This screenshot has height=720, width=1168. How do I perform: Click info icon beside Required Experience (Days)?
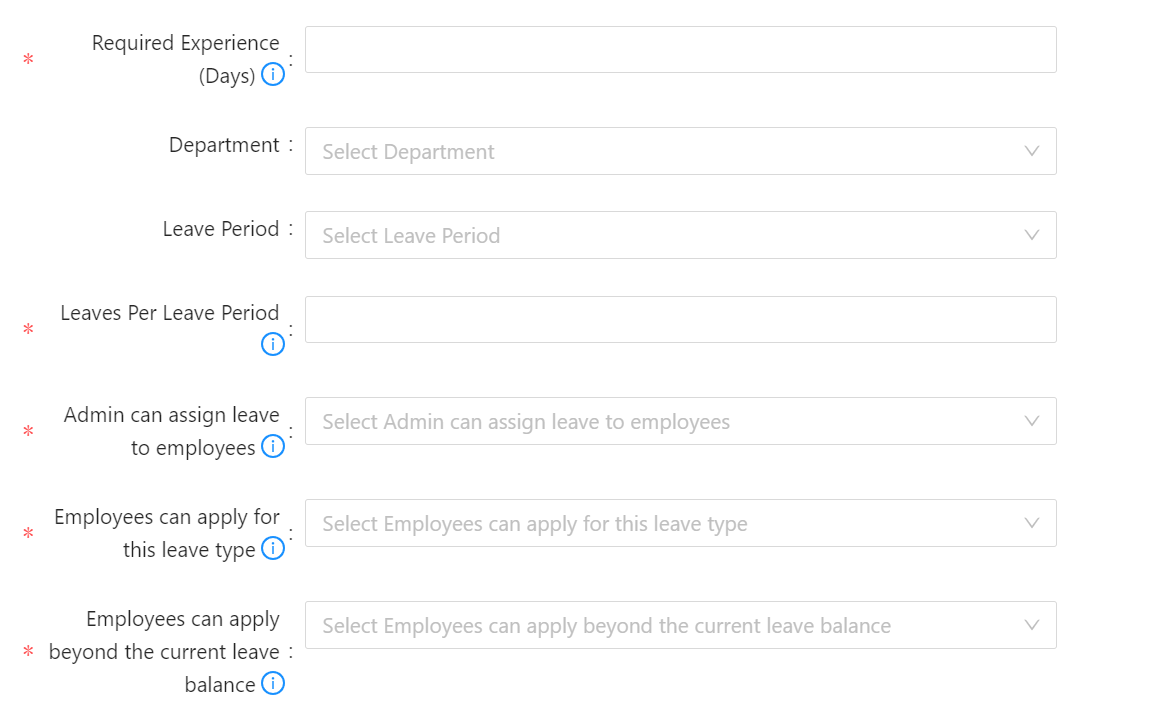point(273,74)
